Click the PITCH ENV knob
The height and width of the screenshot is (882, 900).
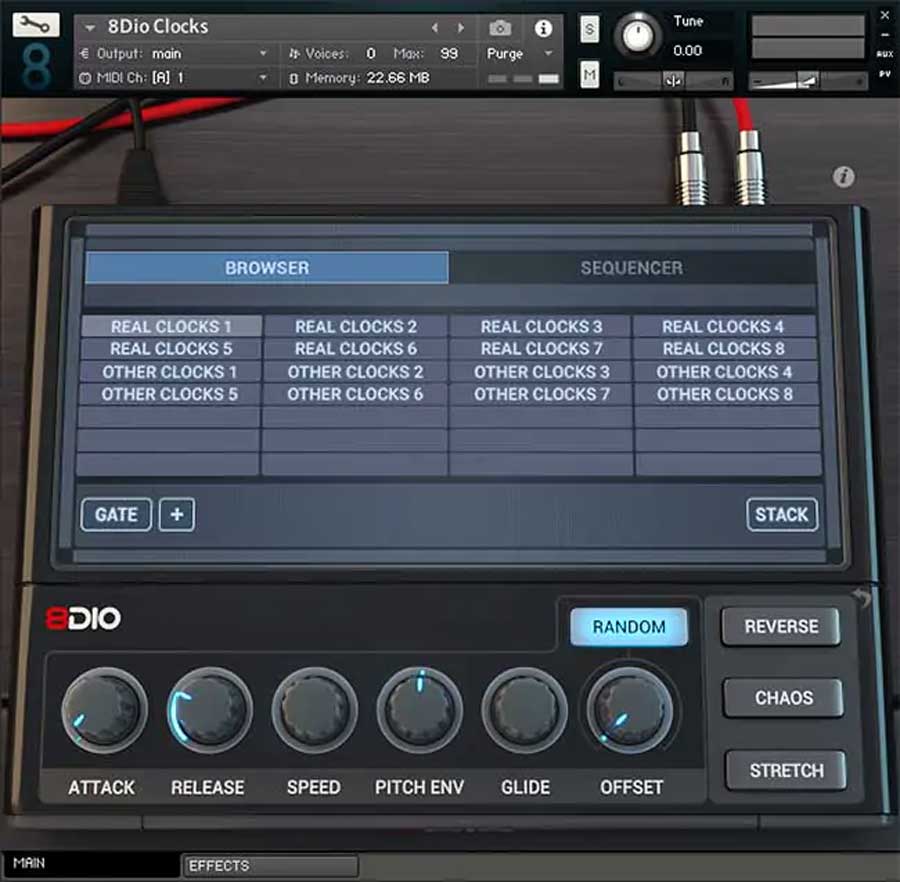pyautogui.click(x=420, y=710)
